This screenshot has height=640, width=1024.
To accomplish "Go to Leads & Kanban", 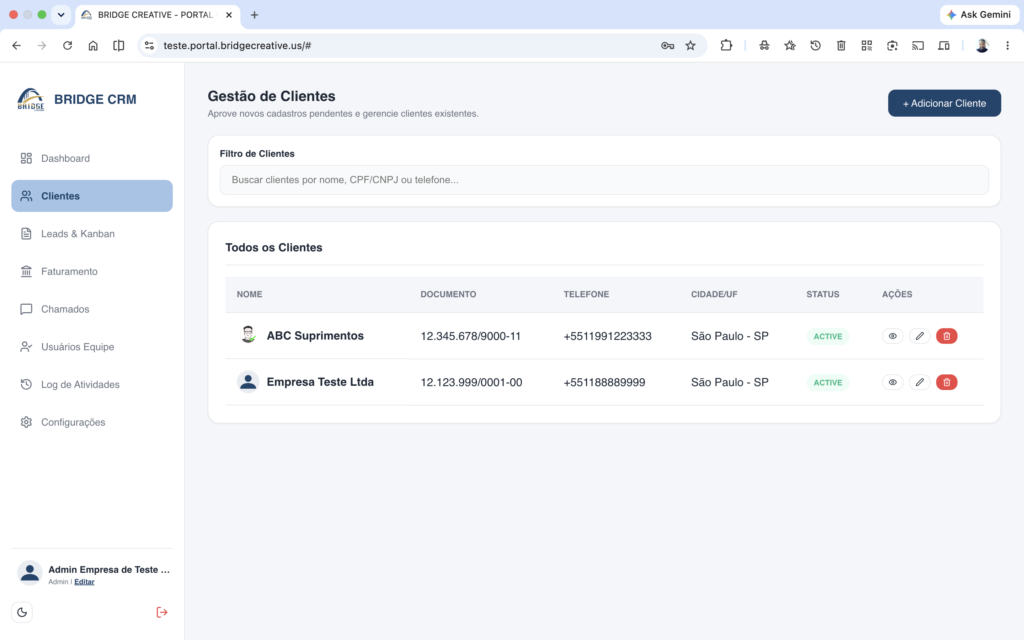I will (91, 234).
